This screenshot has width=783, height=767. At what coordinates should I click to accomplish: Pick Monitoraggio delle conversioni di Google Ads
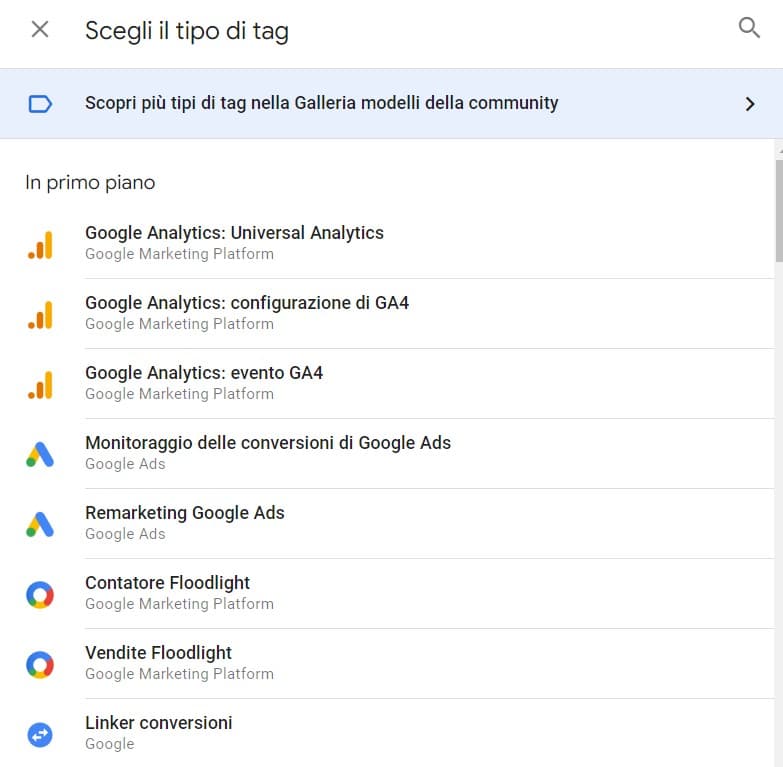coord(268,443)
